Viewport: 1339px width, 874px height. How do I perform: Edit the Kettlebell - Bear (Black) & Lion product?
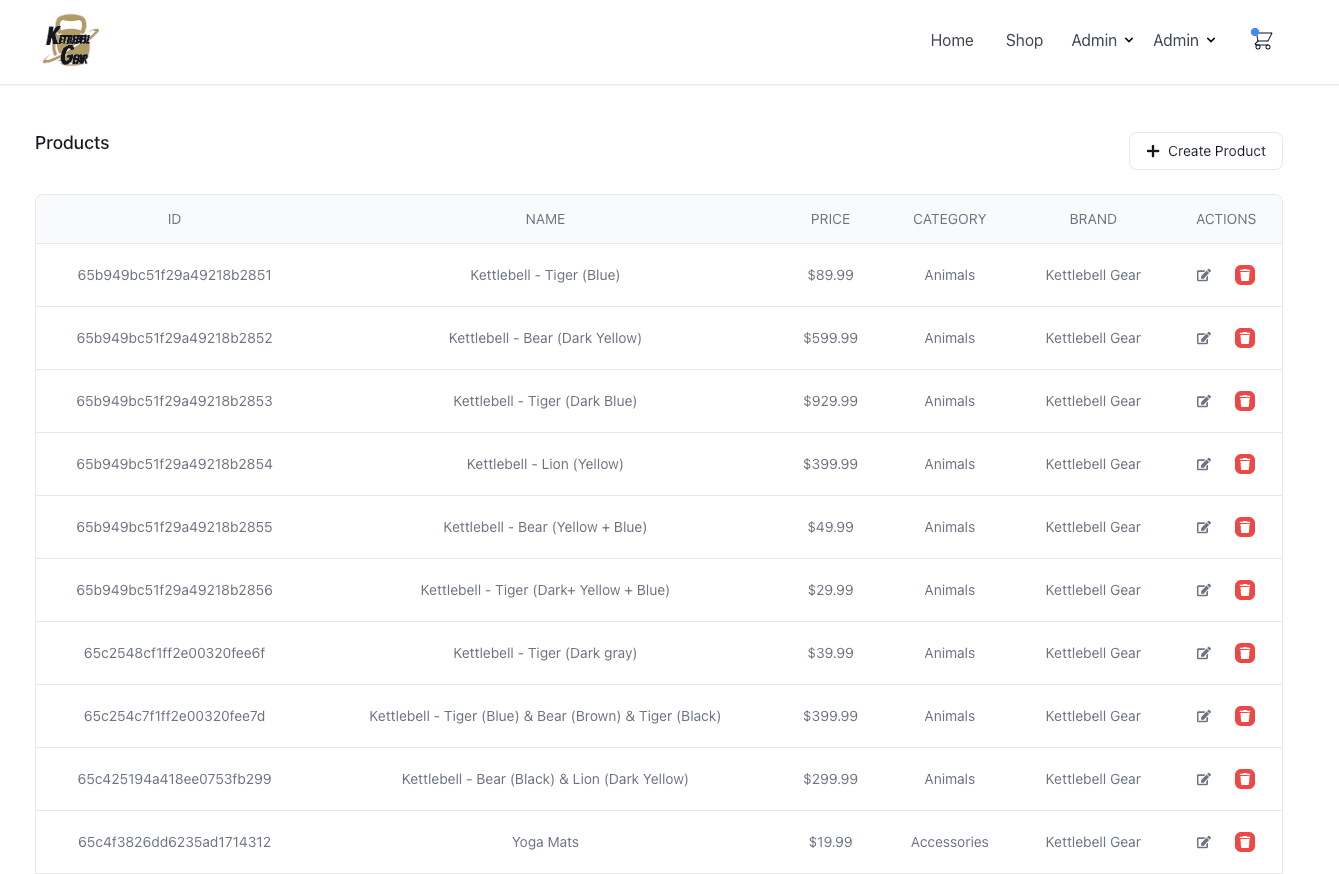pyautogui.click(x=1203, y=779)
